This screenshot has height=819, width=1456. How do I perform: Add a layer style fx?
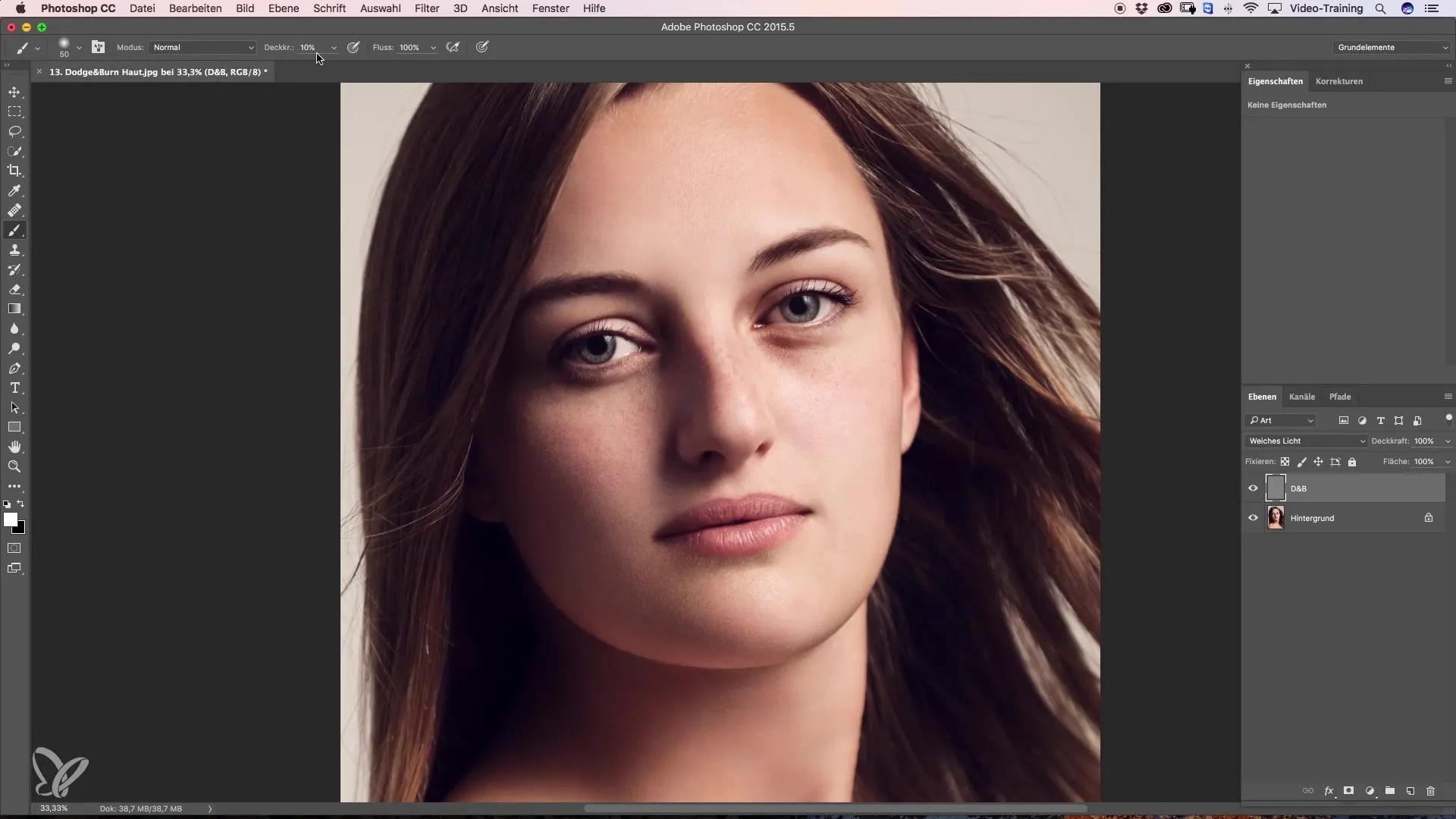[x=1329, y=791]
